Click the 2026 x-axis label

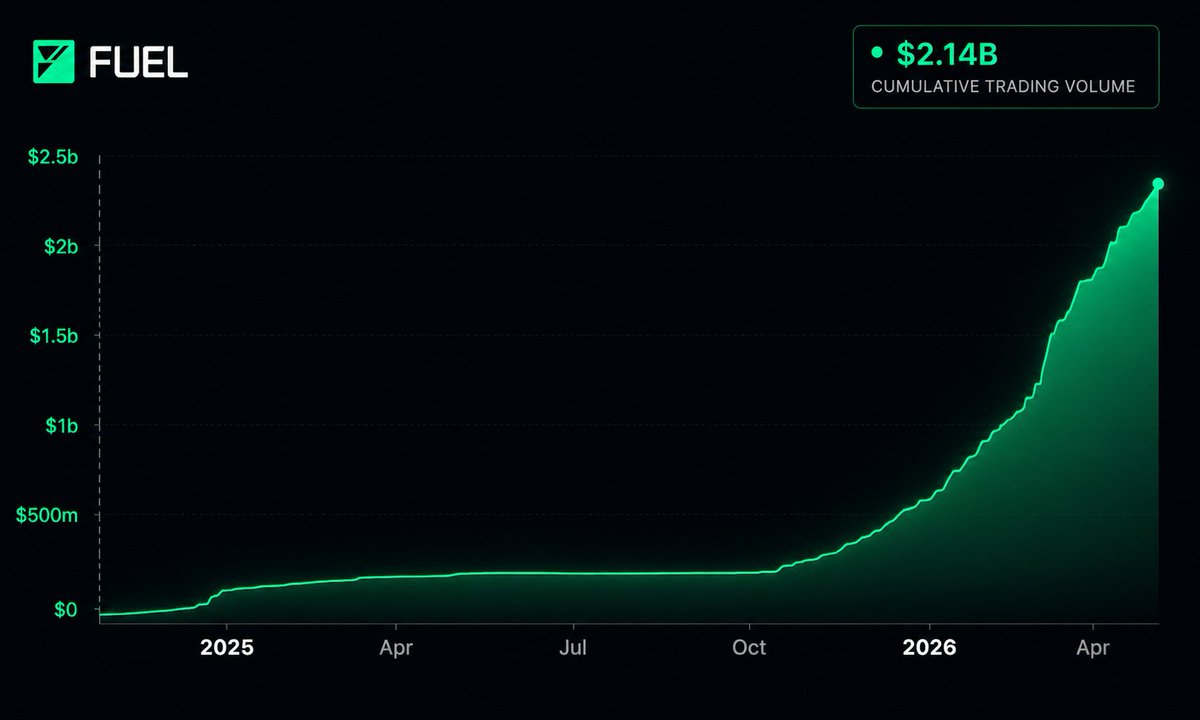[x=929, y=647]
